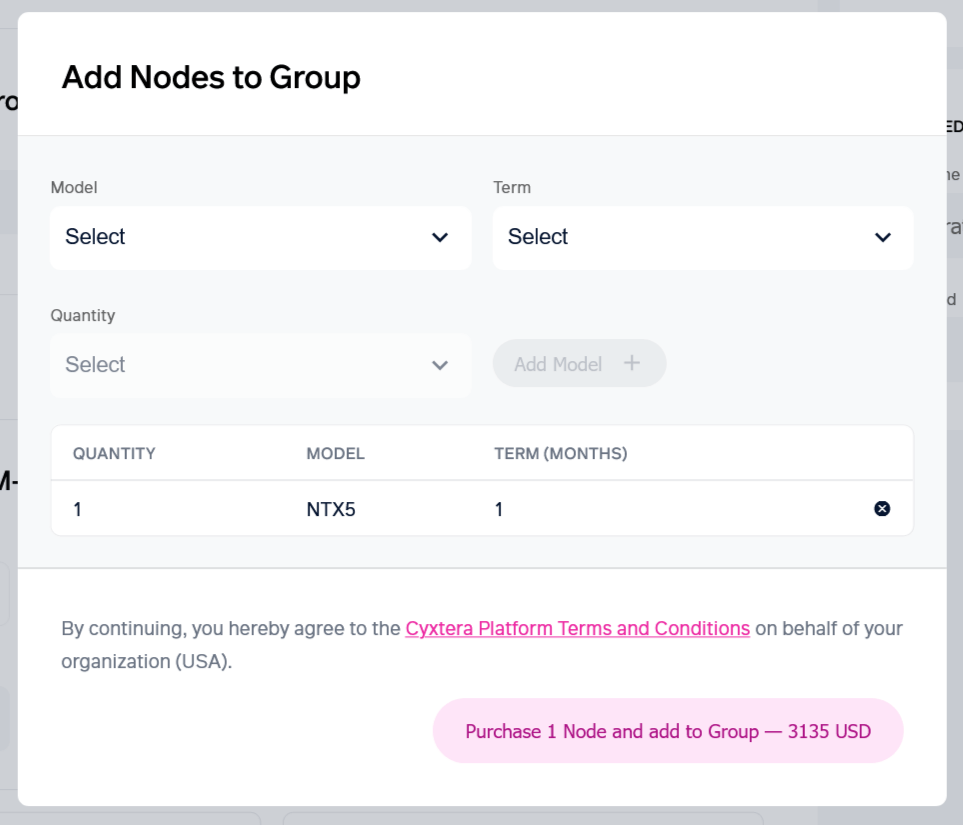
Task: Open the Term select dropdown
Action: click(702, 238)
